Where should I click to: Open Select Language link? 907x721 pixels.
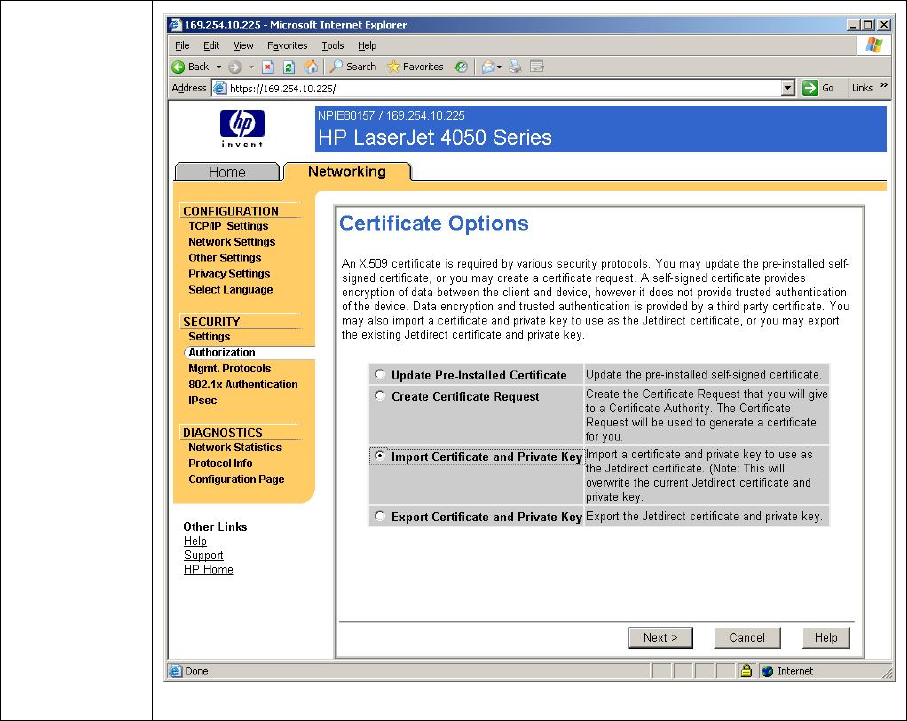(230, 289)
